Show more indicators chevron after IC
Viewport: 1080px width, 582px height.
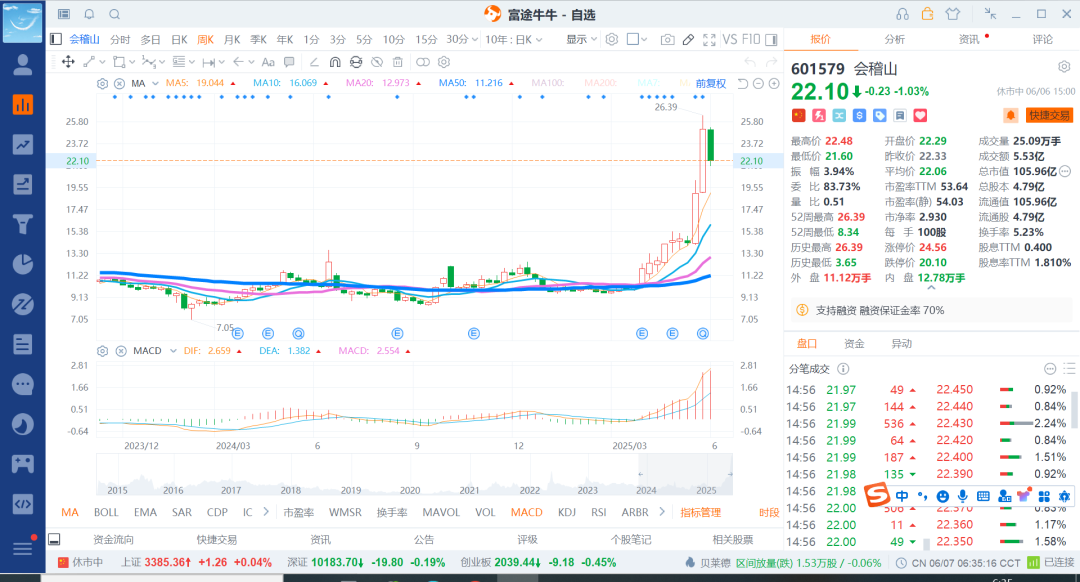coord(266,512)
